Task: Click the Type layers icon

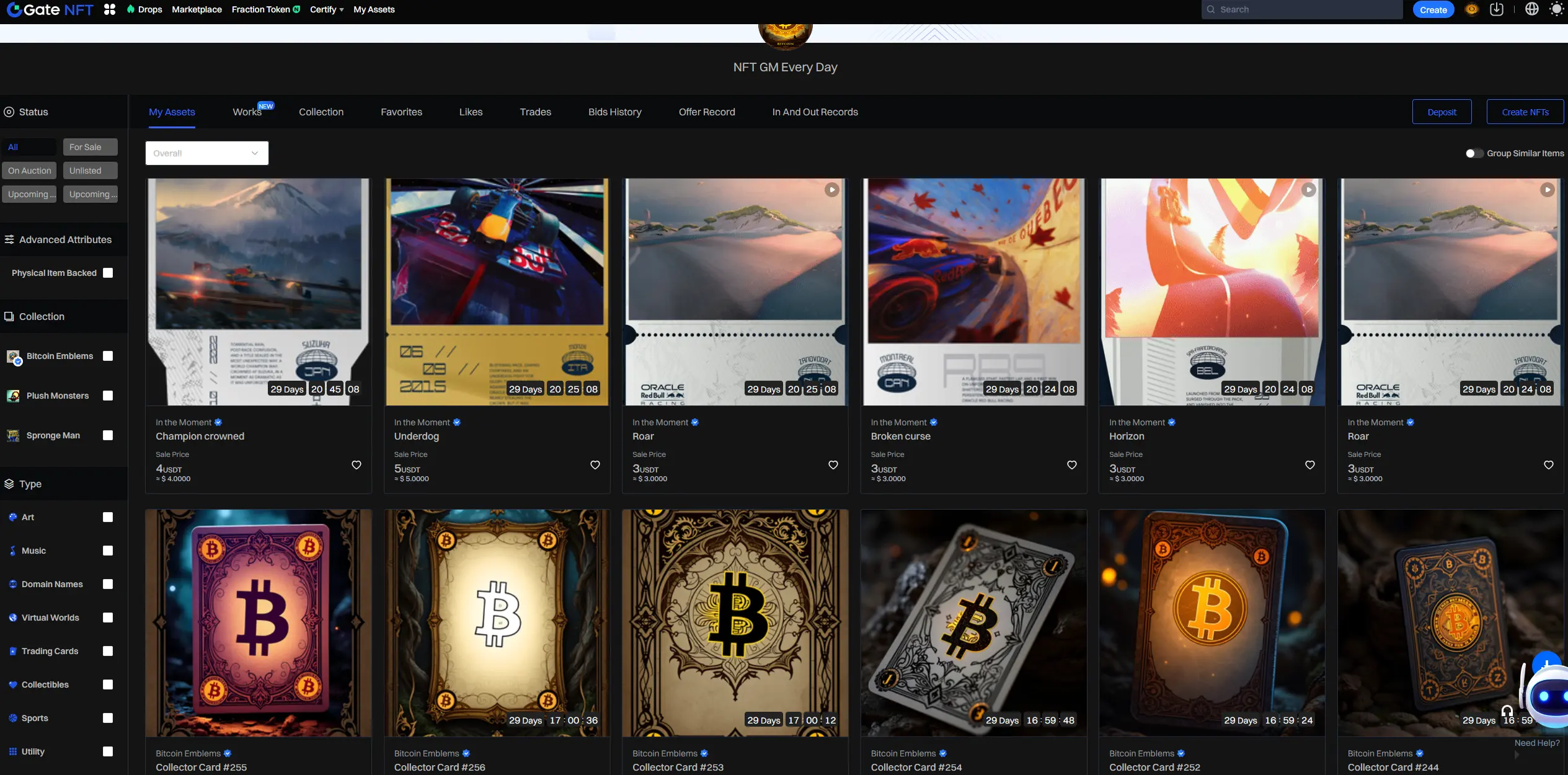Action: [x=9, y=484]
